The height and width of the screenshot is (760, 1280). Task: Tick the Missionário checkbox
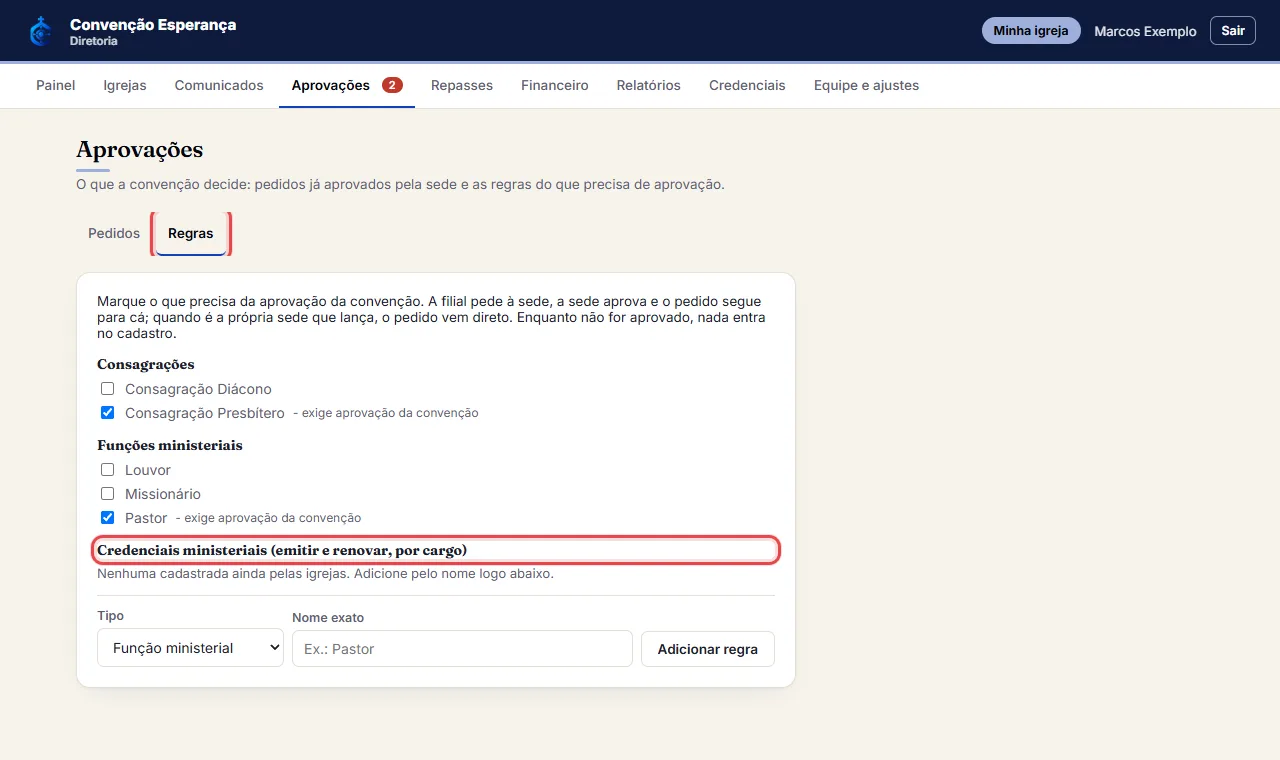coord(107,494)
